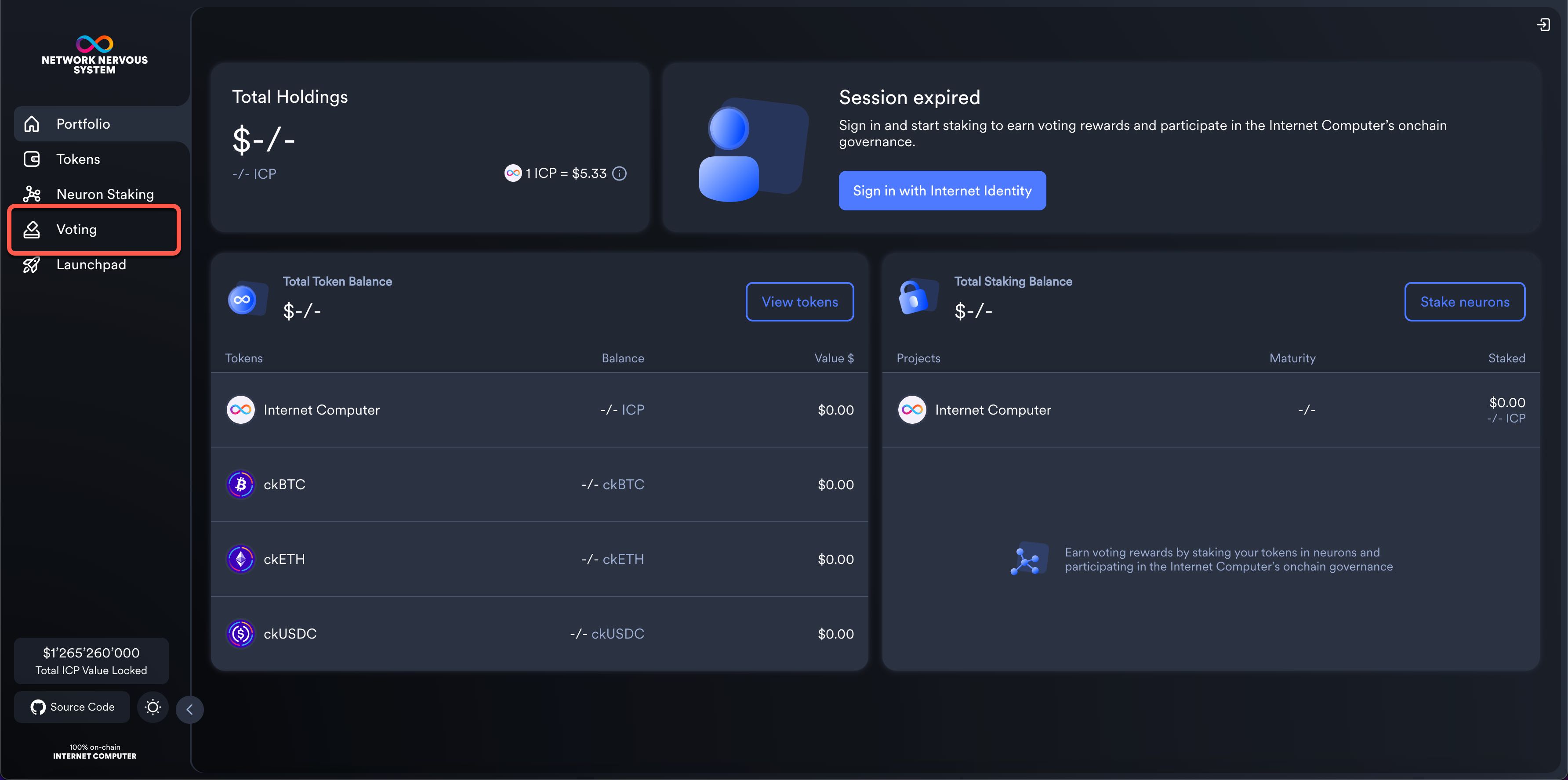
Task: Click the ckETH token icon
Action: point(240,559)
